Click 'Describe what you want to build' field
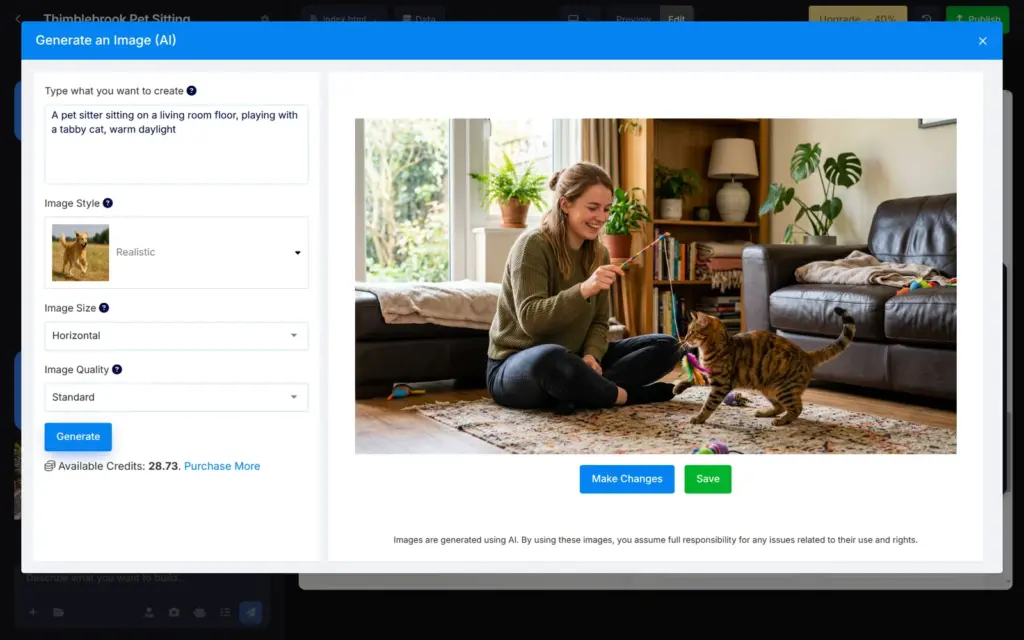1024x640 pixels. pyautogui.click(x=104, y=579)
